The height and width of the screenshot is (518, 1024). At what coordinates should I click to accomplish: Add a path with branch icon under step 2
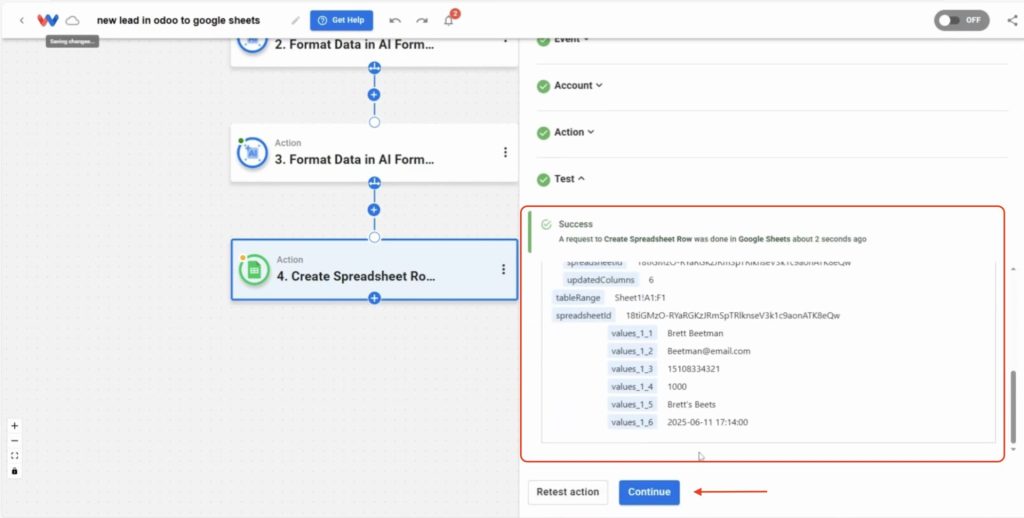click(x=374, y=67)
